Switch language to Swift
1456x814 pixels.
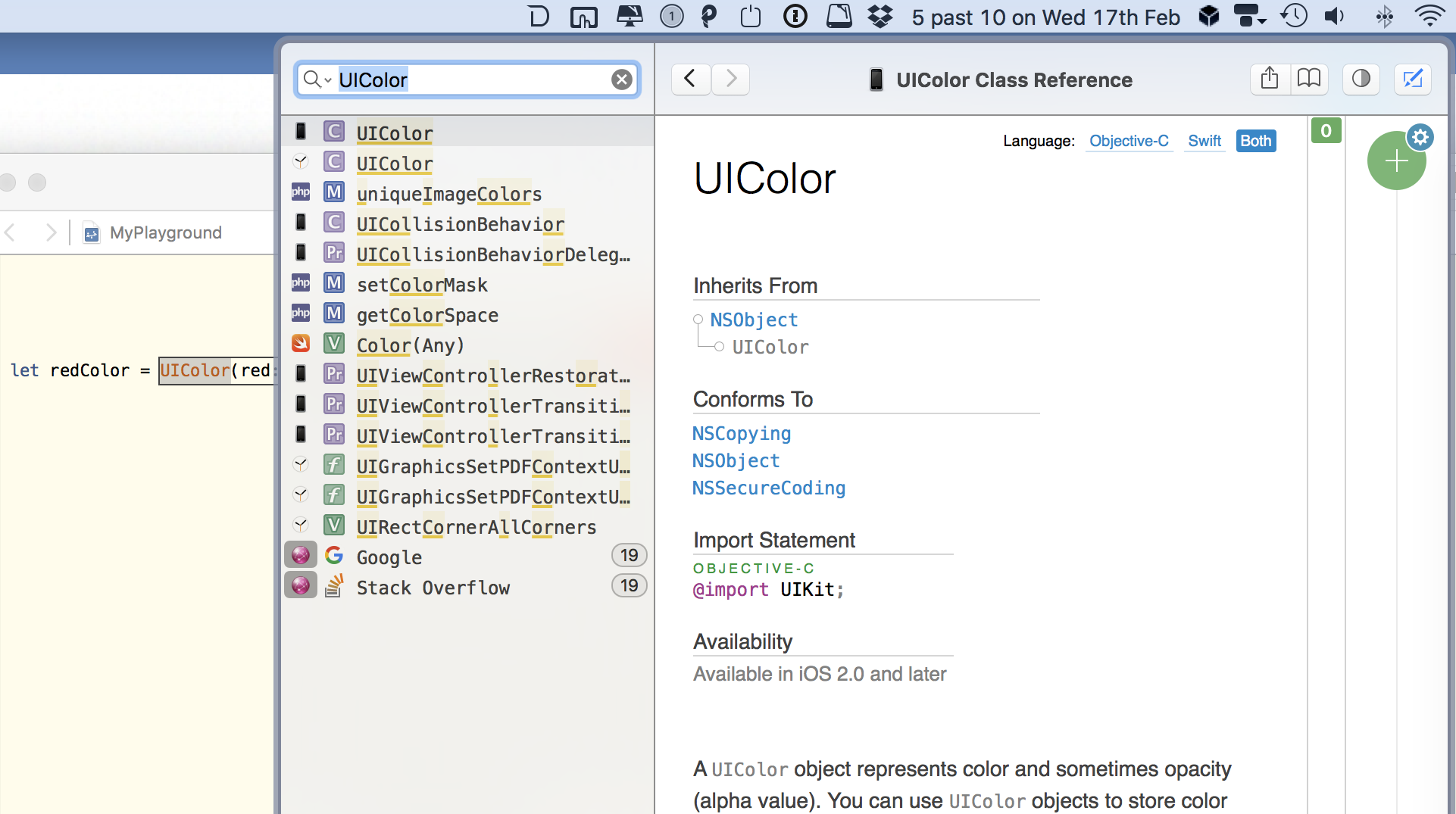point(1204,141)
